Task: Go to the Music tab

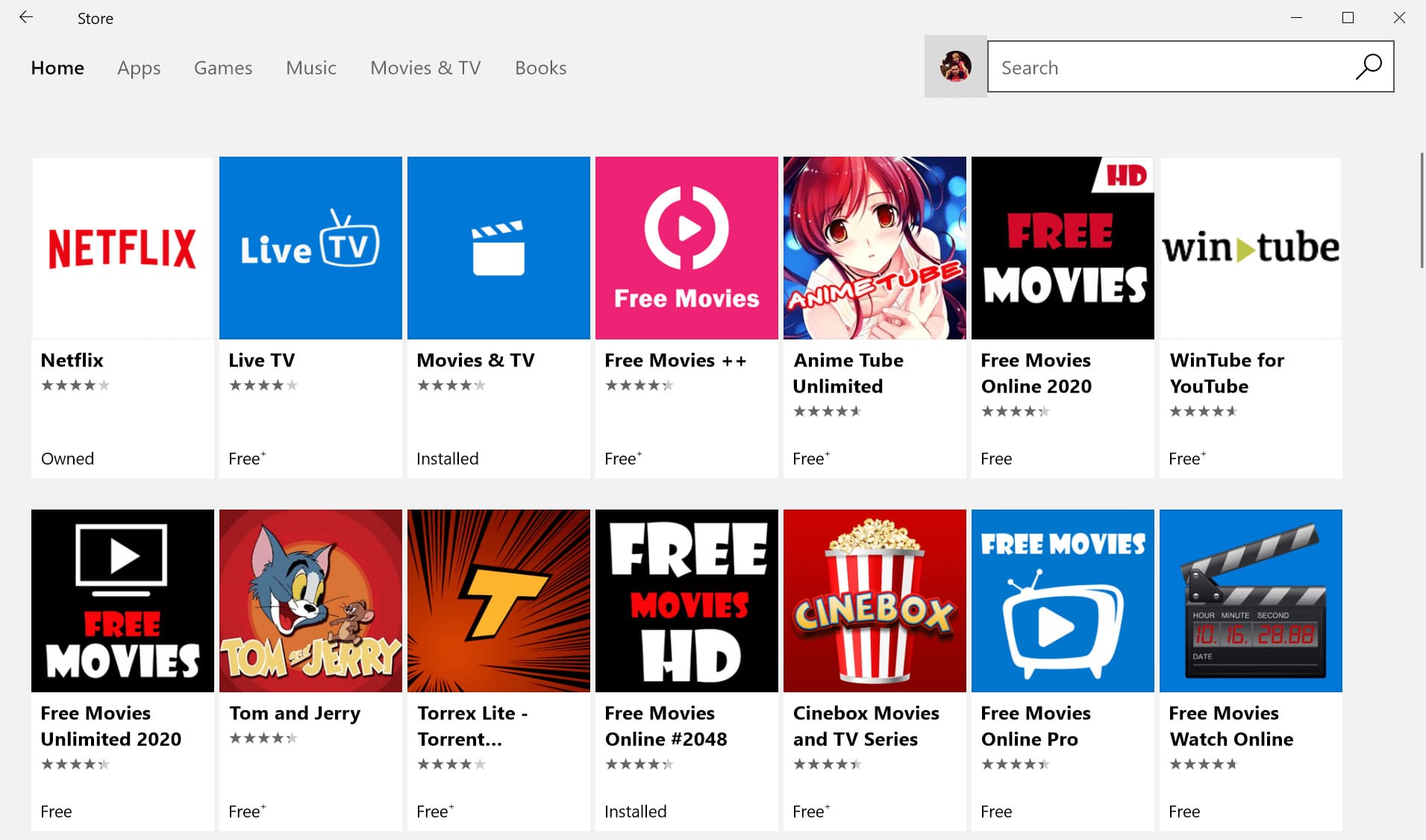Action: [311, 68]
